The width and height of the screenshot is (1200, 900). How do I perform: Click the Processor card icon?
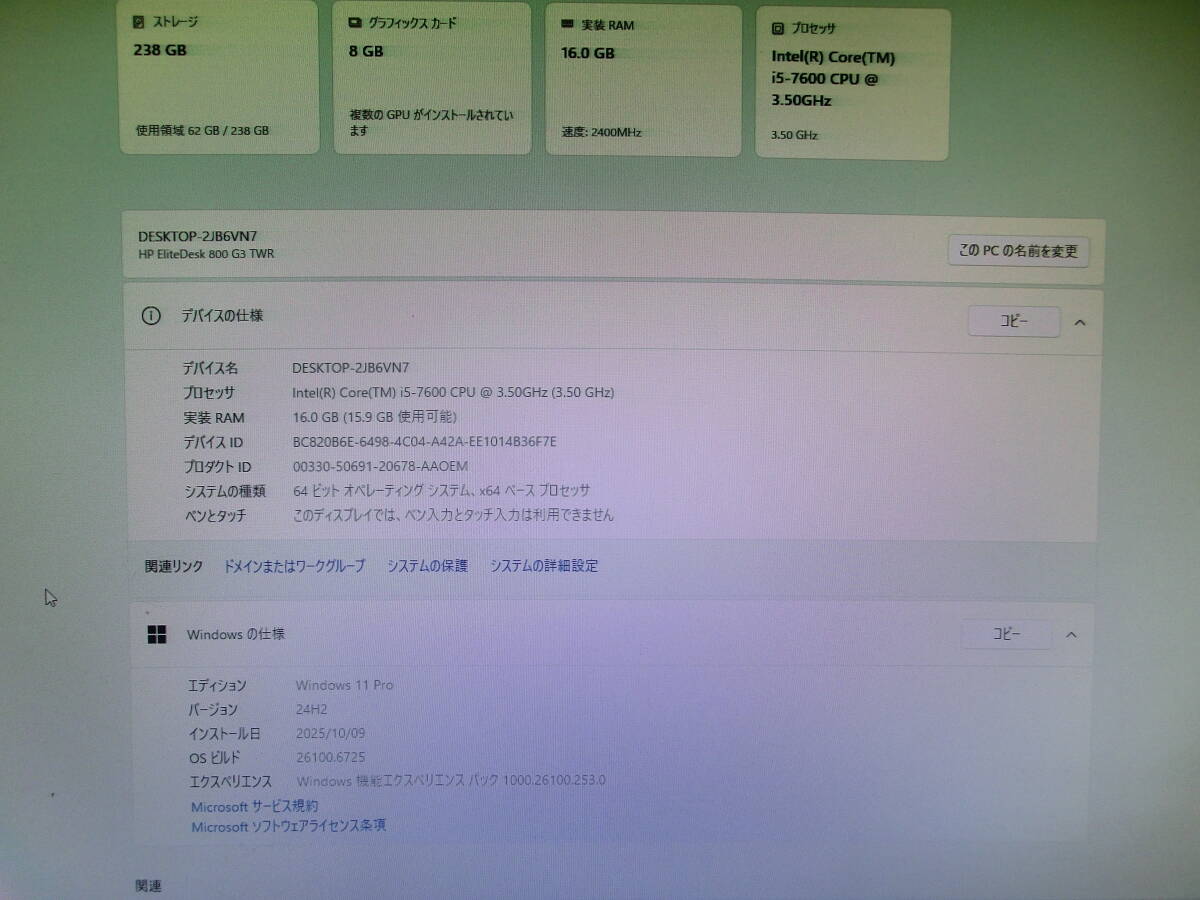point(777,29)
